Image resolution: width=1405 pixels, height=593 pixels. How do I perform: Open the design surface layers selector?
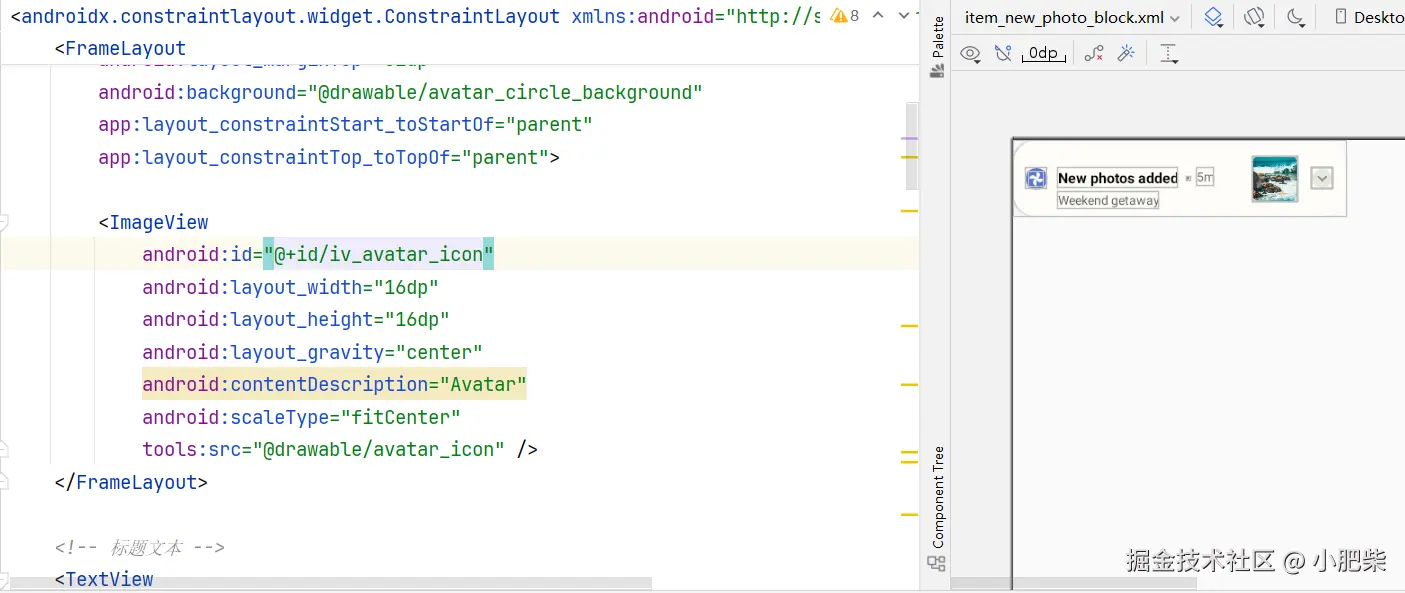click(x=1214, y=17)
